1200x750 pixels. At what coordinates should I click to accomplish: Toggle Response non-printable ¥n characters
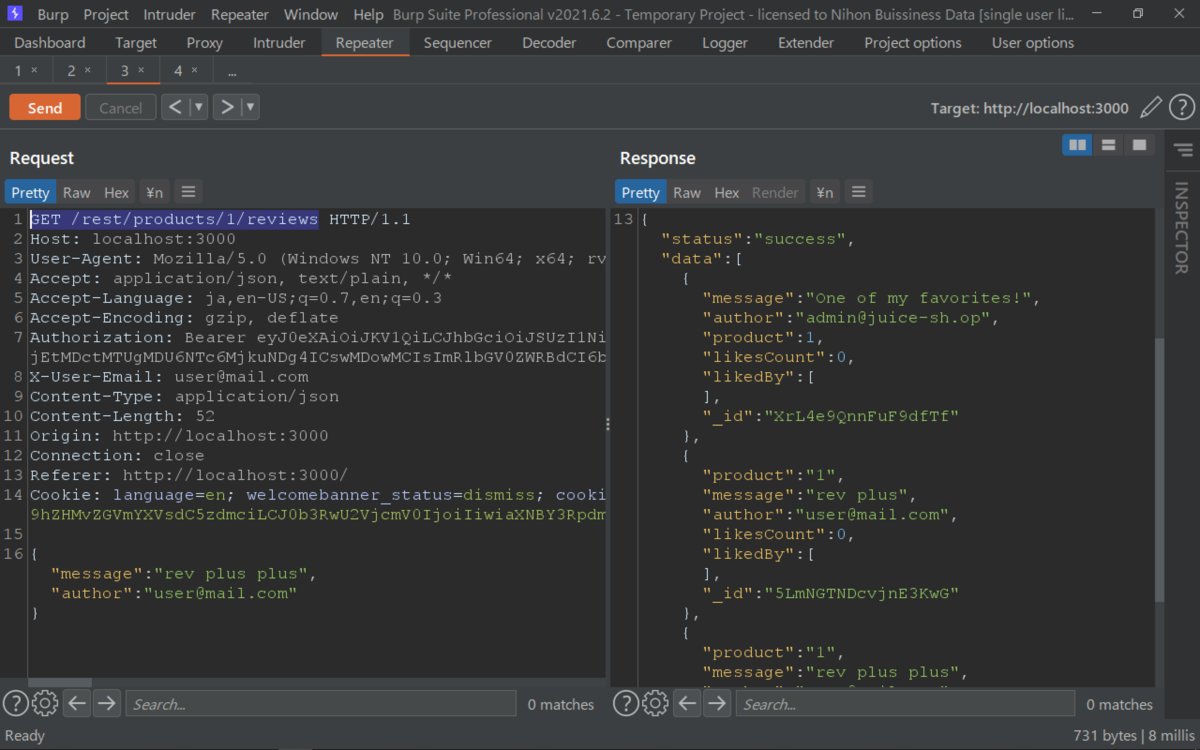825,192
